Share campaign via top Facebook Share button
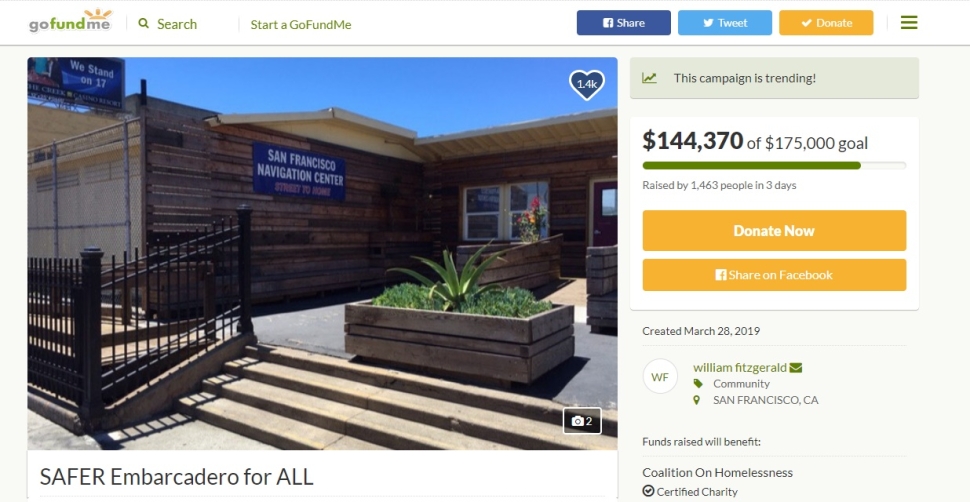970x502 pixels. (x=624, y=23)
